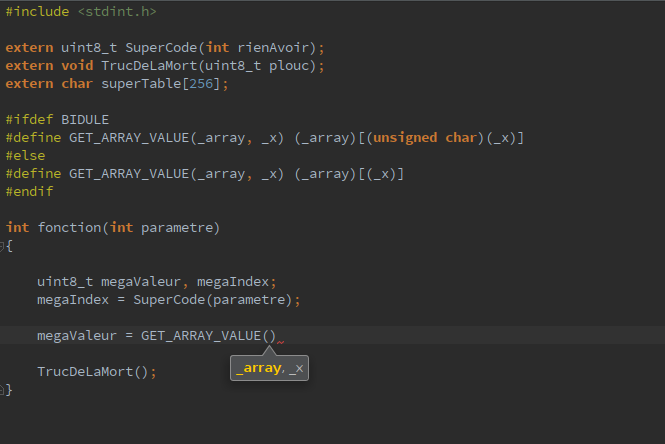This screenshot has height=444, width=665.
Task: Click the _x parameter in the tooltip
Action: click(296, 369)
